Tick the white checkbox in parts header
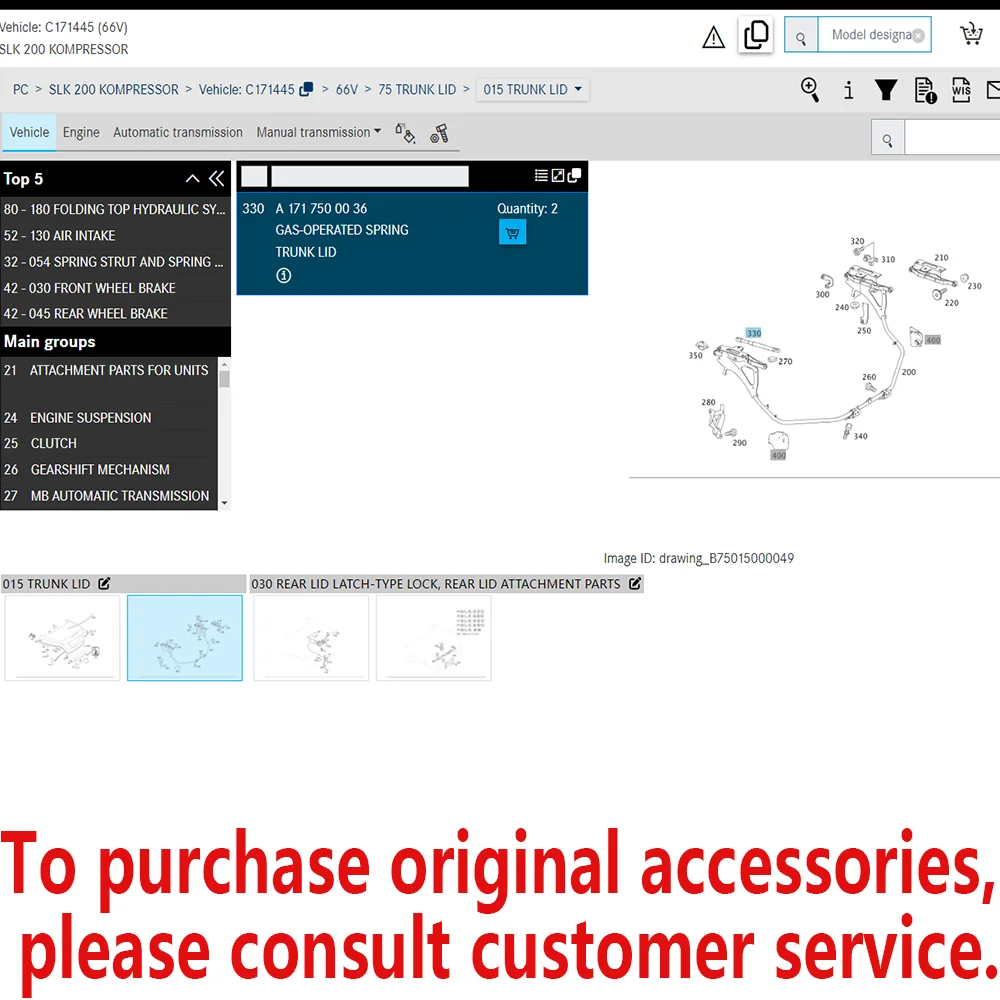This screenshot has height=1000, width=1000. [x=254, y=177]
